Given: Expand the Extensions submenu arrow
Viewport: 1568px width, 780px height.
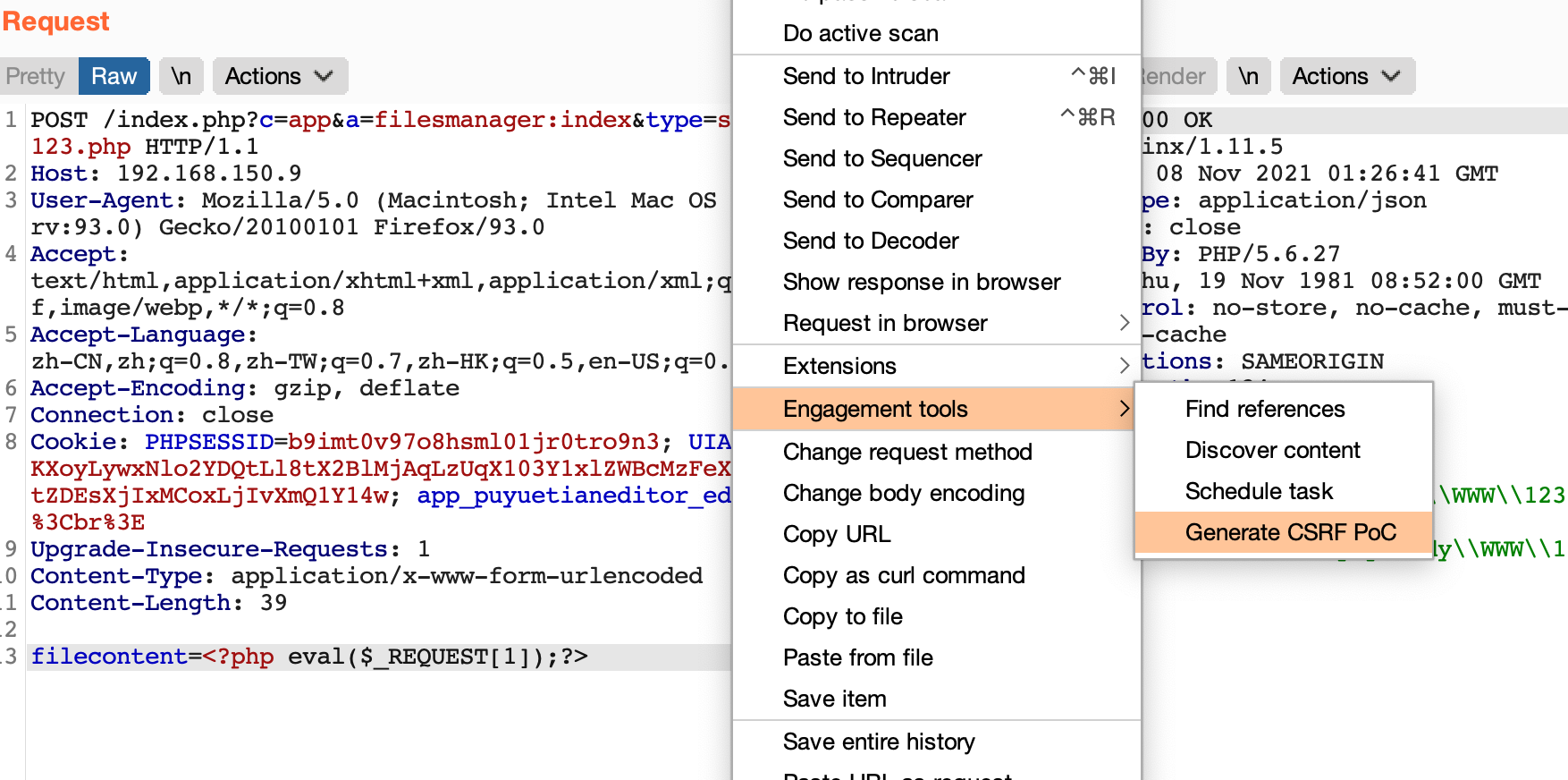Looking at the screenshot, I should pos(1125,366).
